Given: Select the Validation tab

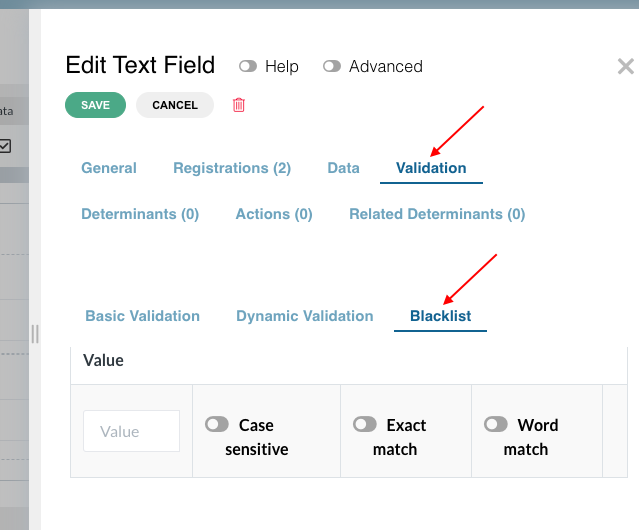Looking at the screenshot, I should coord(431,168).
